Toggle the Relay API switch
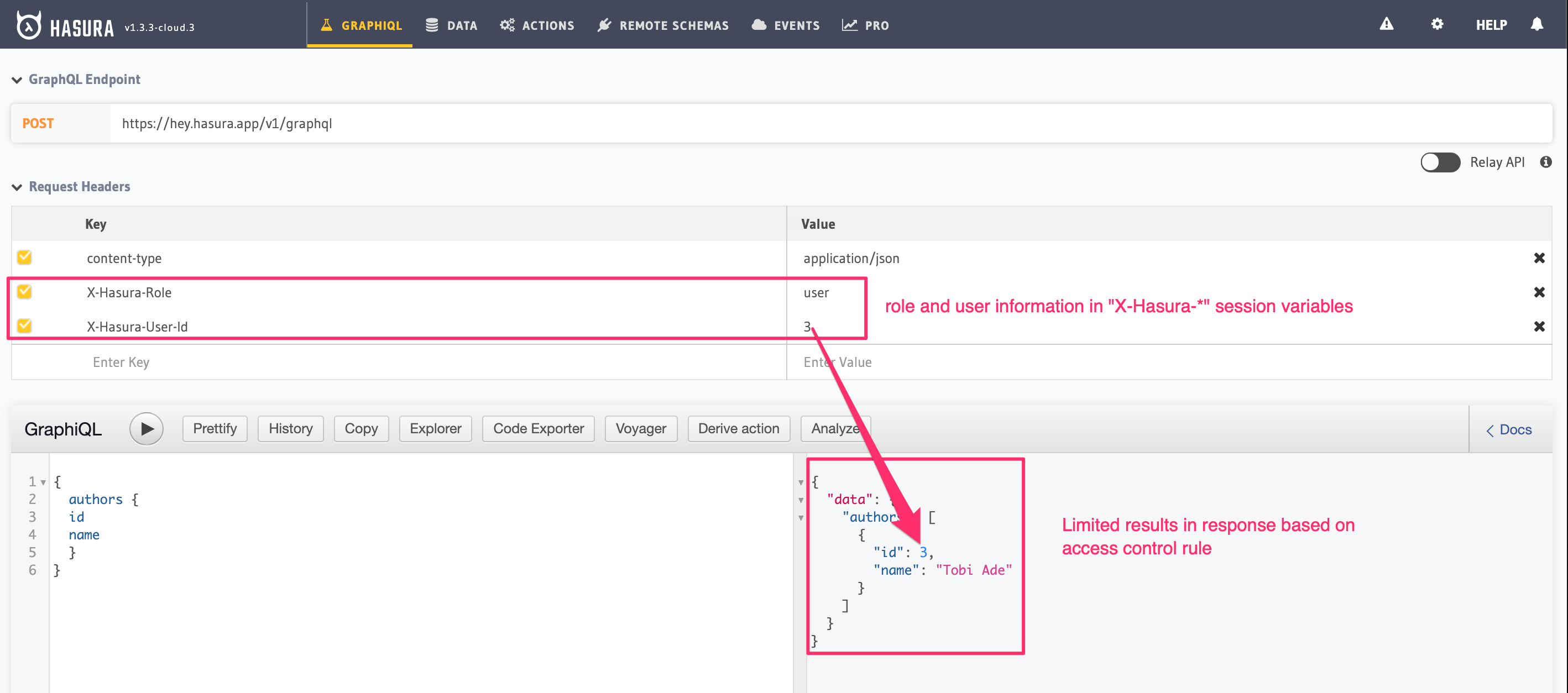The width and height of the screenshot is (1568, 693). pyautogui.click(x=1440, y=162)
